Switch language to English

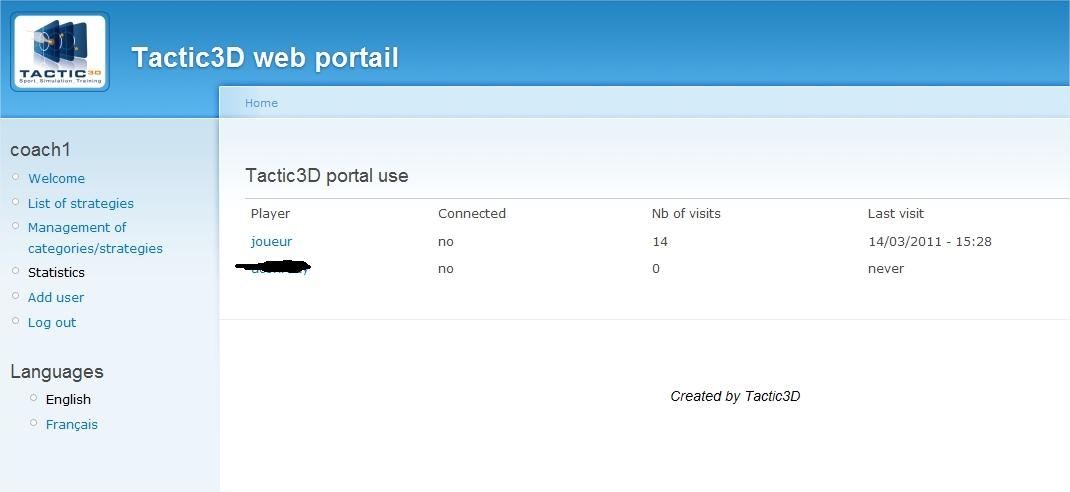pyautogui.click(x=68, y=399)
